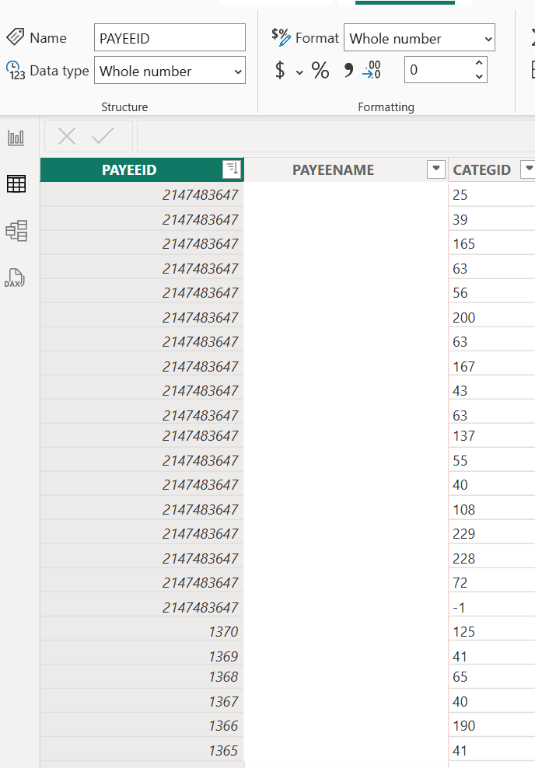This screenshot has width=535, height=768.
Task: Click the formula bar input
Action: (x=336, y=136)
